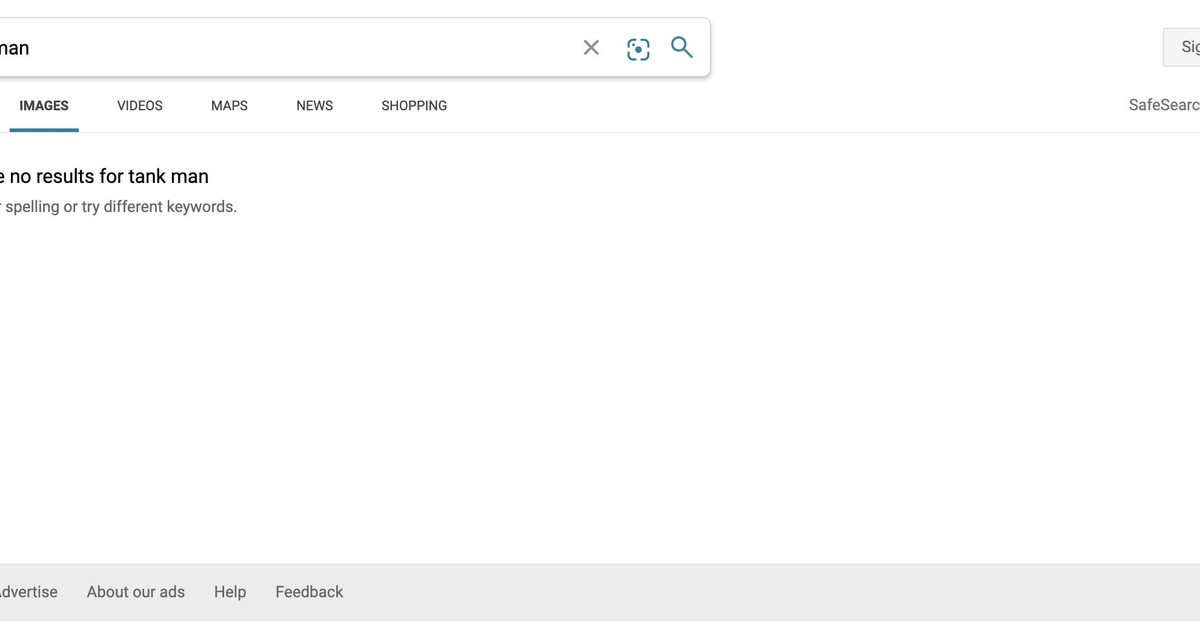Tap the clear icon beside the camera icon
Viewport: 1200px width, 630px height.
point(591,47)
